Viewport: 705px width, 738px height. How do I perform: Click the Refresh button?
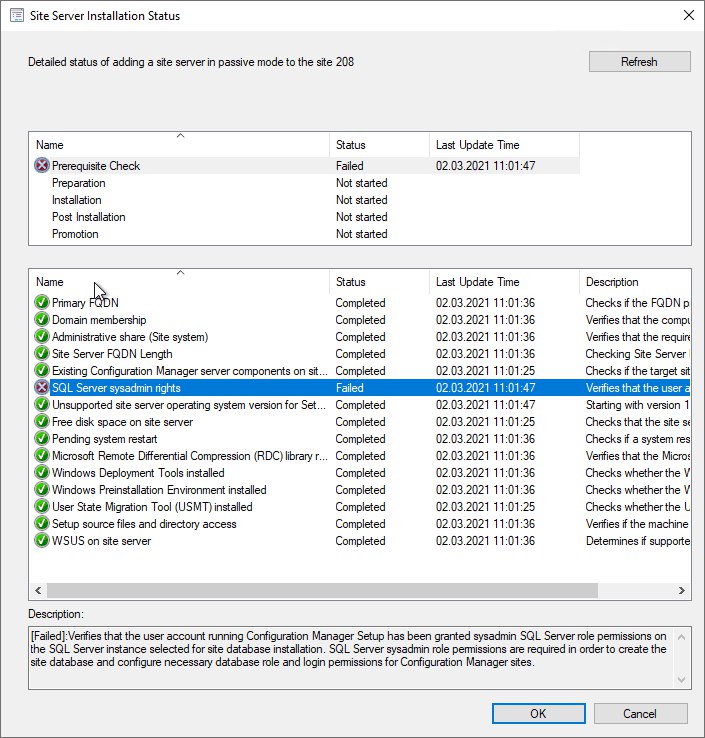(640, 62)
